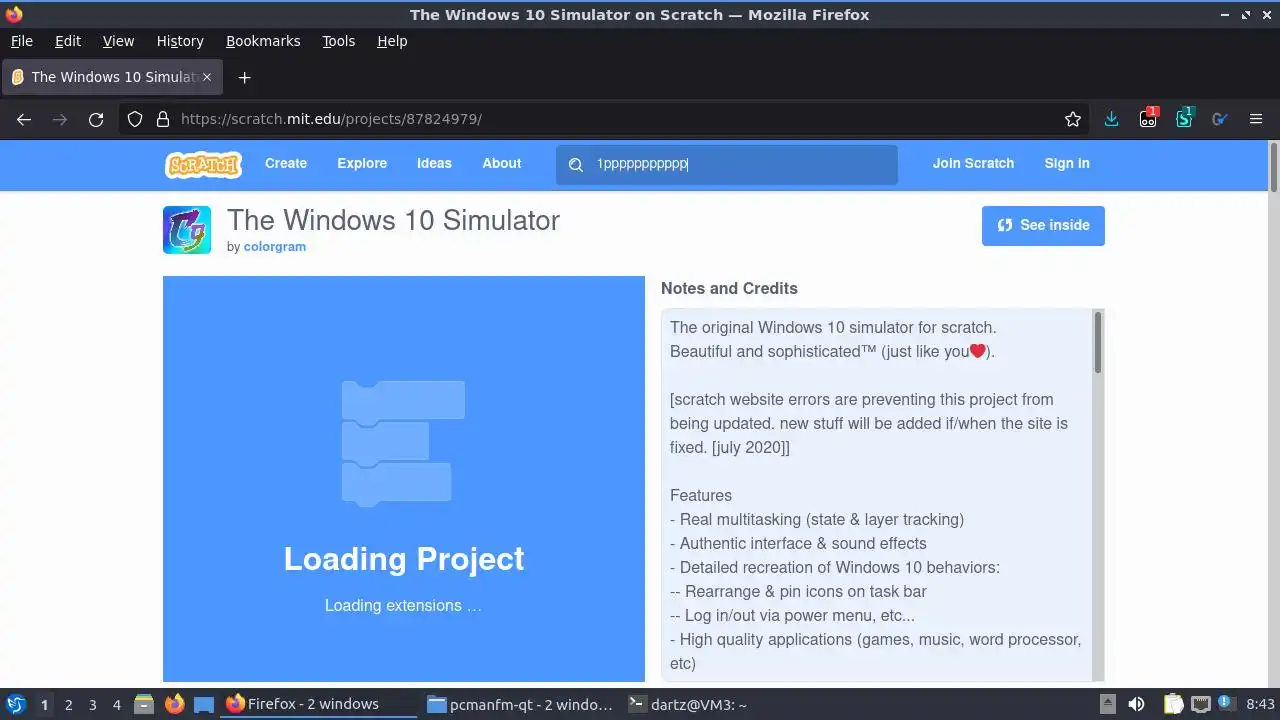This screenshot has width=1280, height=720.
Task: Click the Notes and Credits heading
Action: [x=729, y=288]
